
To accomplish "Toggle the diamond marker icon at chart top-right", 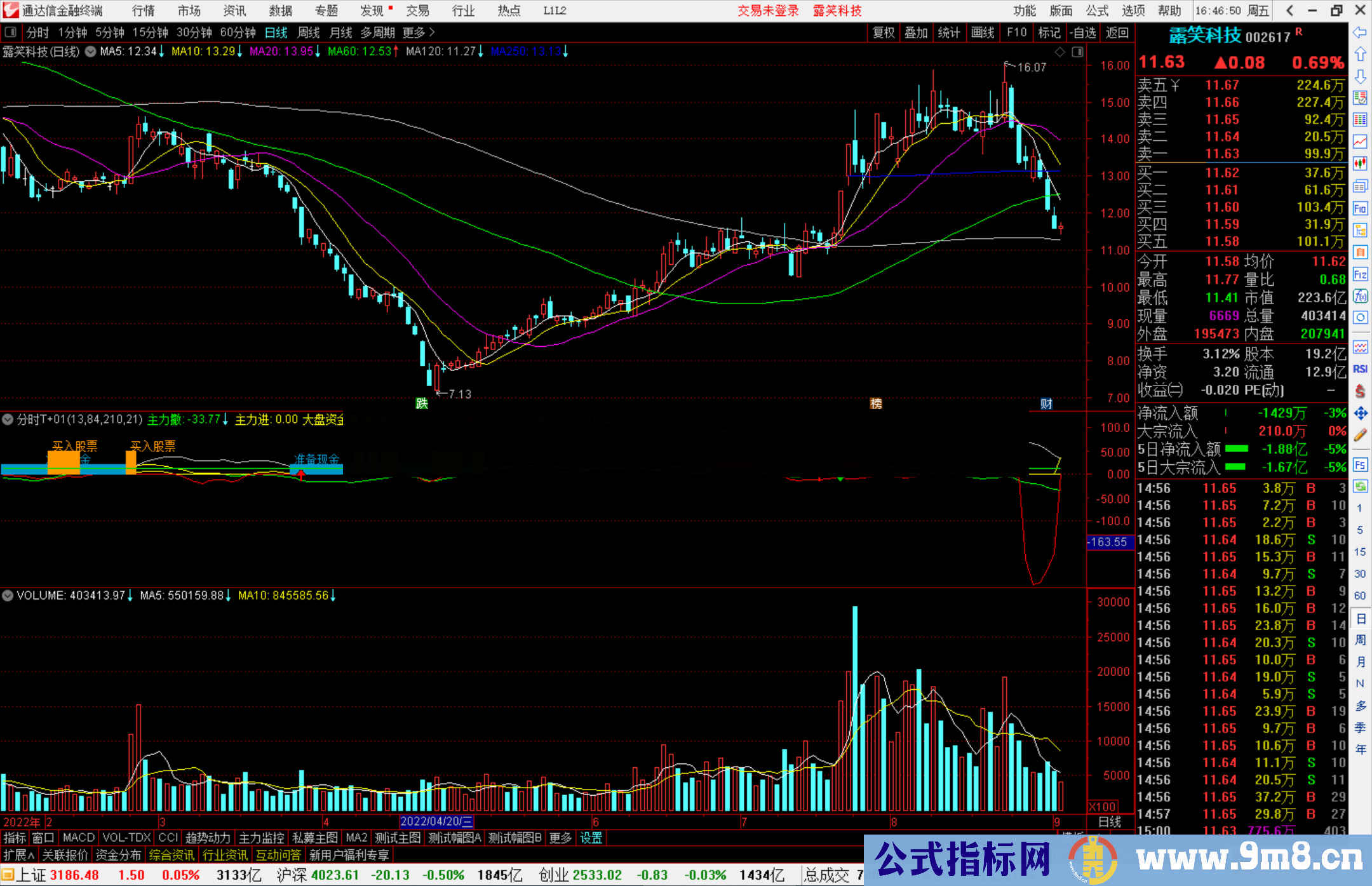I will coord(1059,52).
